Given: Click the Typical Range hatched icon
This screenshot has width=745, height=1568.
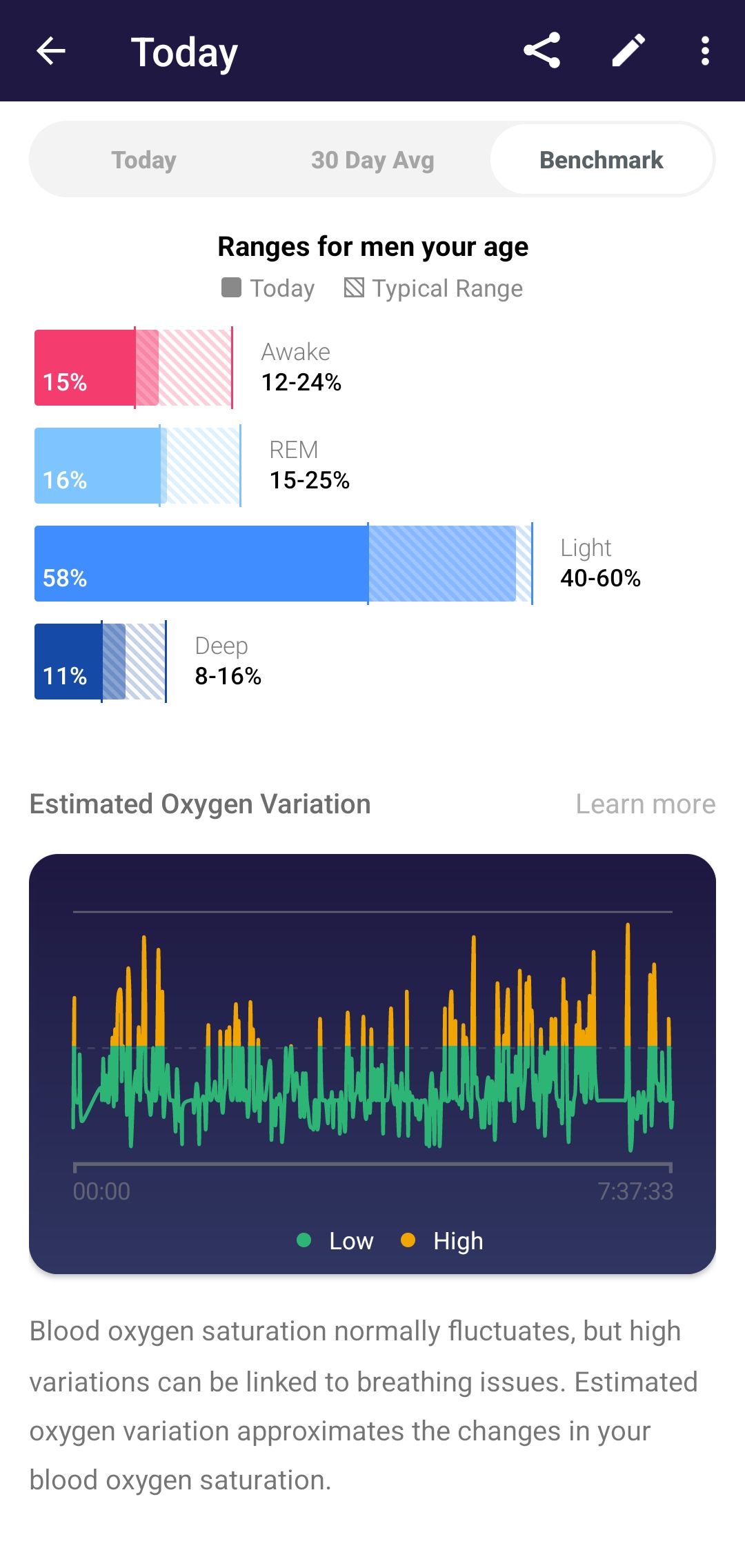Looking at the screenshot, I should pyautogui.click(x=354, y=288).
